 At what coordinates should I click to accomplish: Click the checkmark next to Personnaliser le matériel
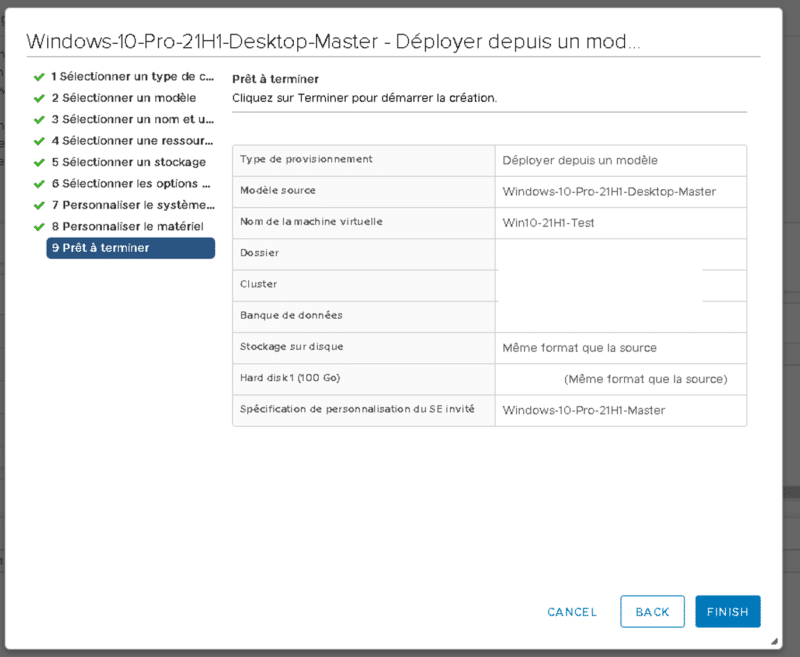[39, 226]
